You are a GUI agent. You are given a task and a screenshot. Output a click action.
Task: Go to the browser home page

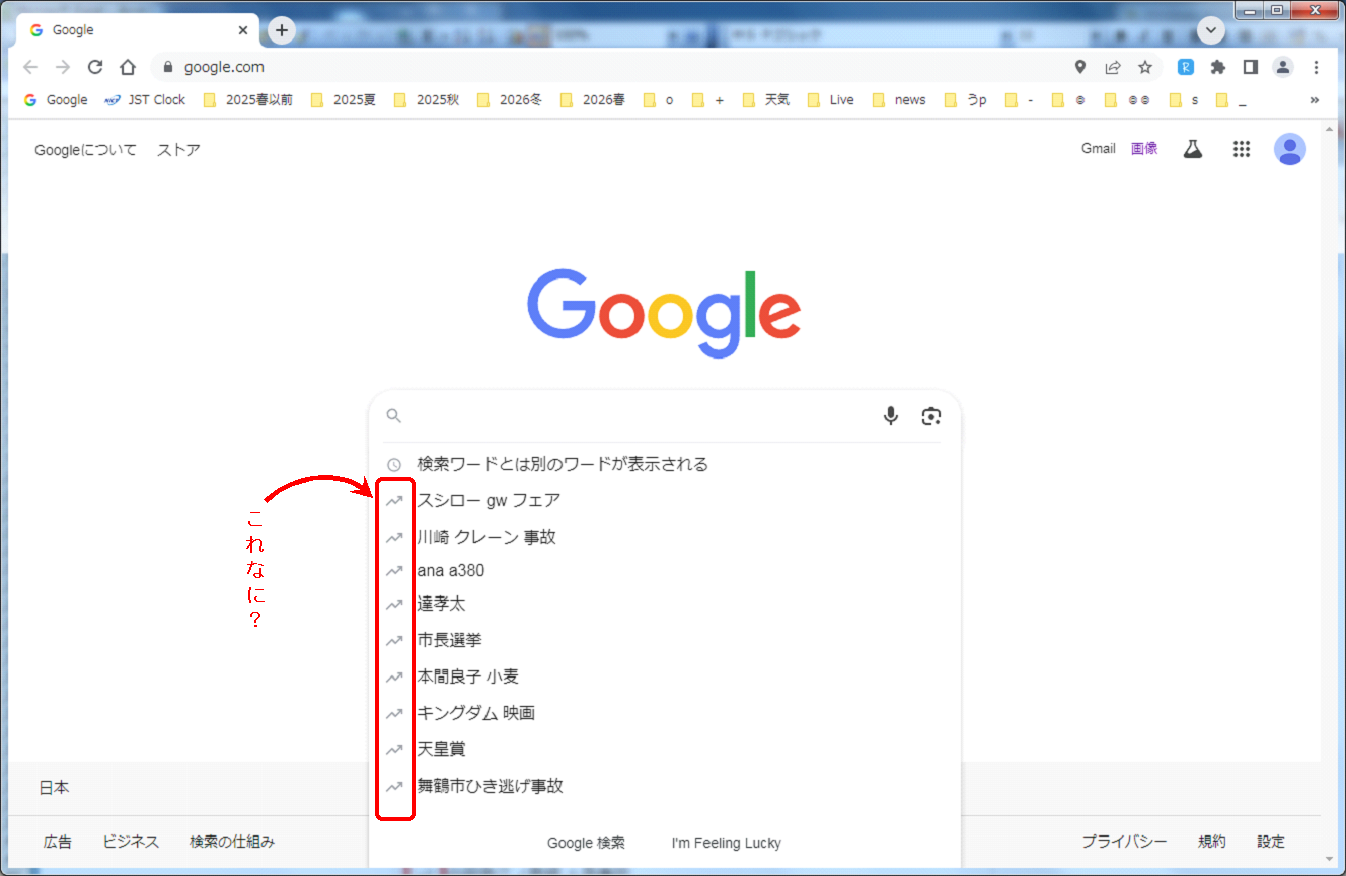pyautogui.click(x=128, y=67)
